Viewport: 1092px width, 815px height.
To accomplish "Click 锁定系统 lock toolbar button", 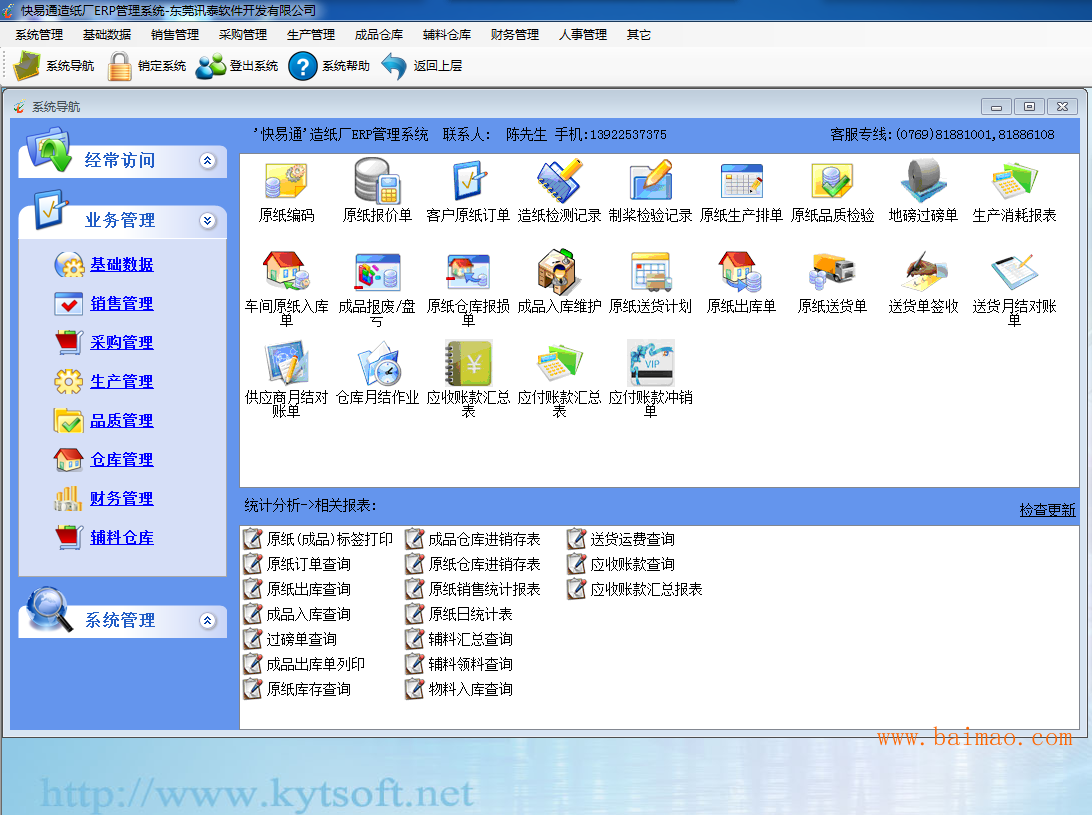I will tap(147, 65).
